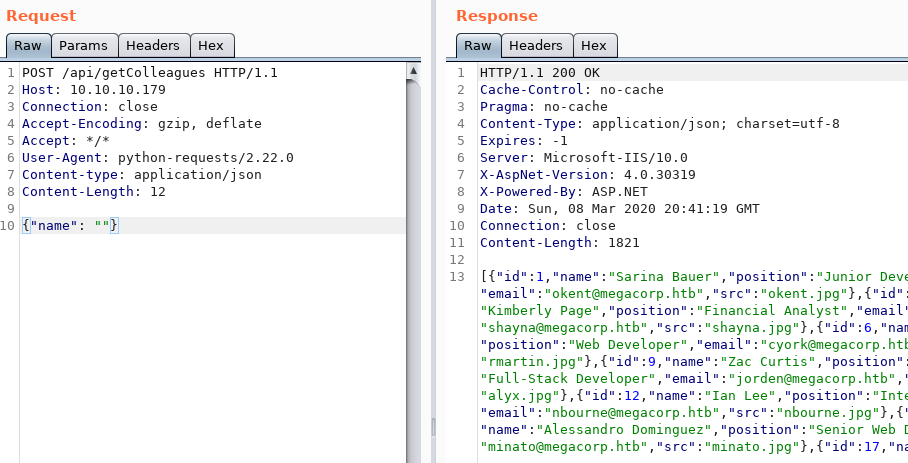Click the response Content-Length: 1821 line
This screenshot has width=908, height=463.
coord(559,243)
